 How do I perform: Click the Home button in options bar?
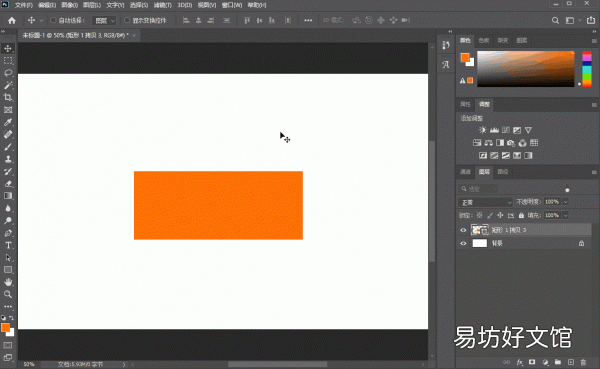(x=12, y=20)
